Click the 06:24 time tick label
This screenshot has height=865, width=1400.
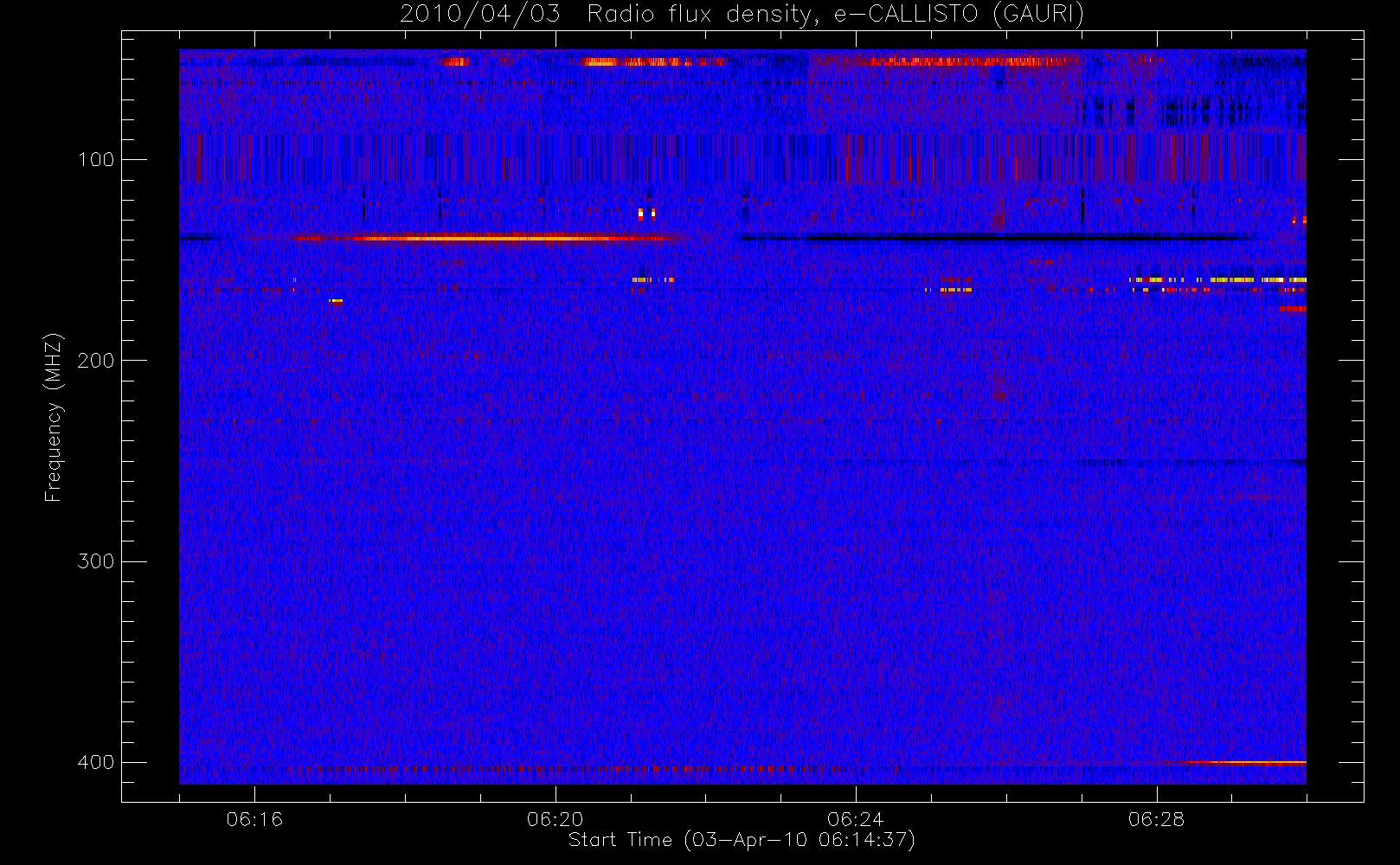(x=855, y=819)
